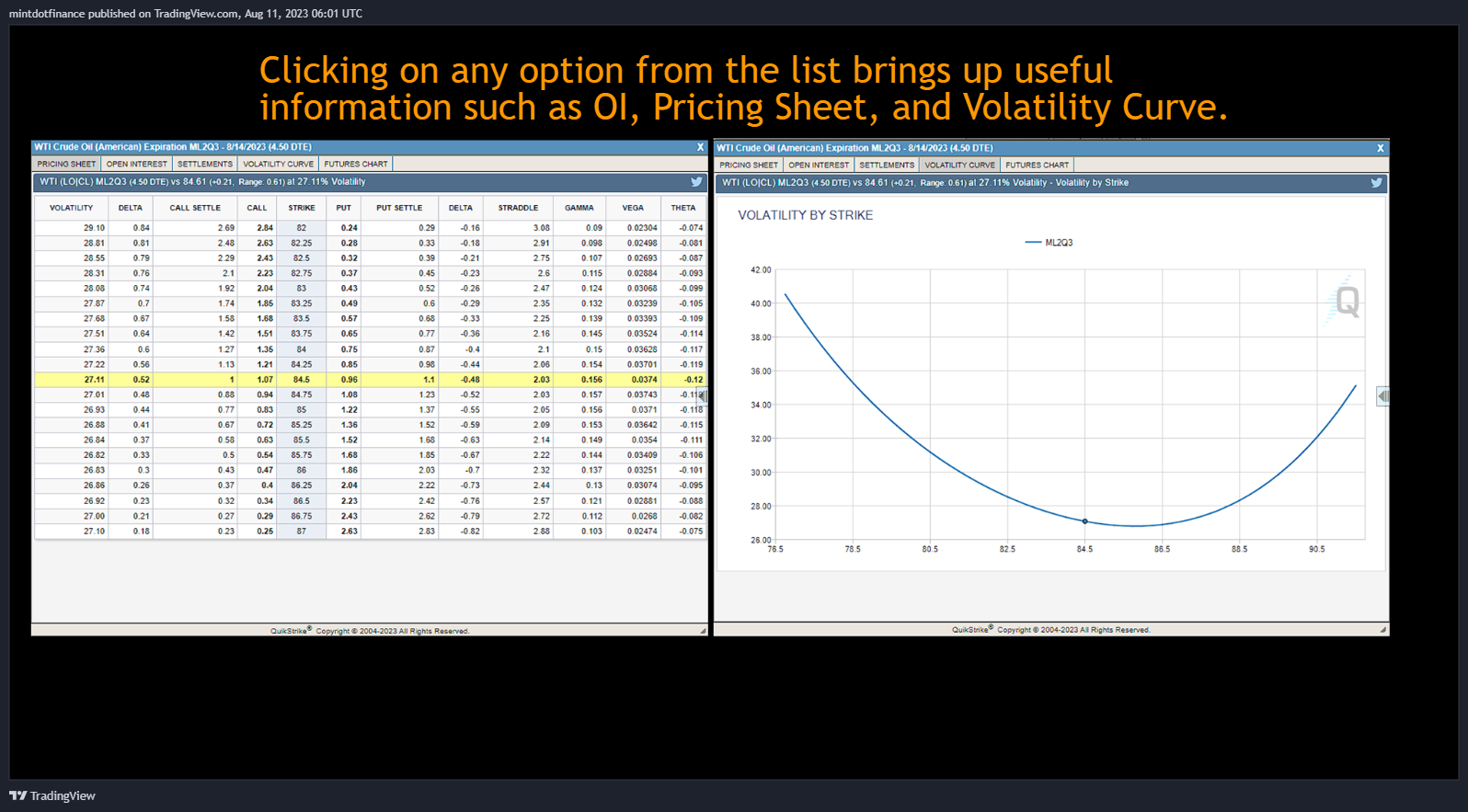Click the GAMMA column header
The height and width of the screenshot is (812, 1468).
click(x=579, y=208)
